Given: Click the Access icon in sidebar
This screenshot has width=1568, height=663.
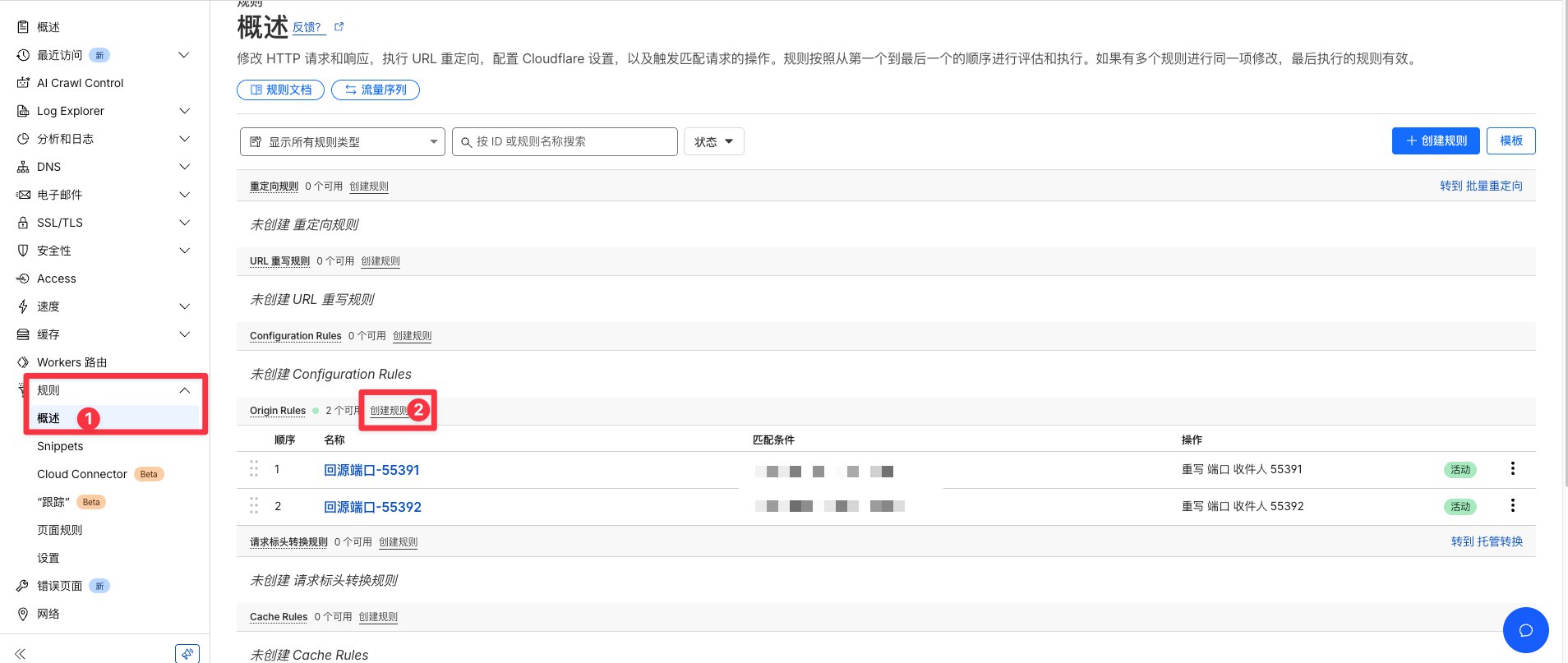Looking at the screenshot, I should 23,279.
